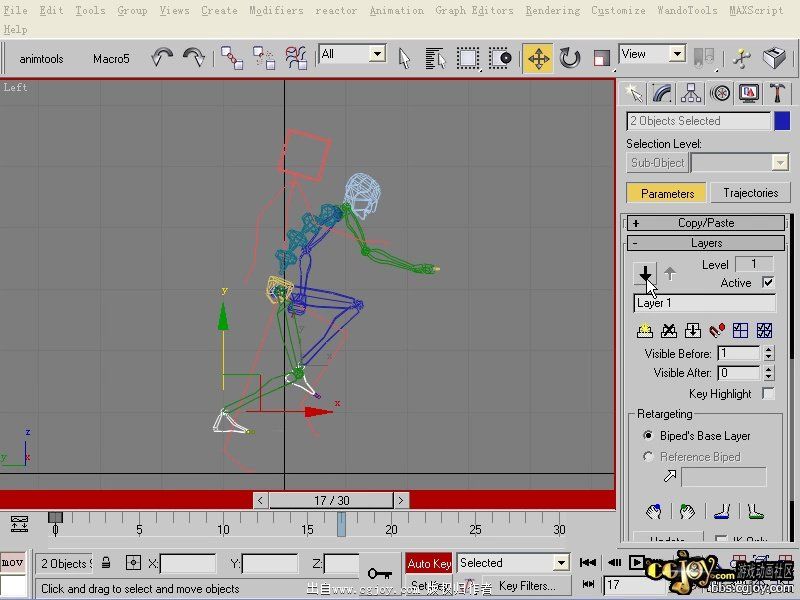Open the Utilities hammer panel tab

point(777,93)
